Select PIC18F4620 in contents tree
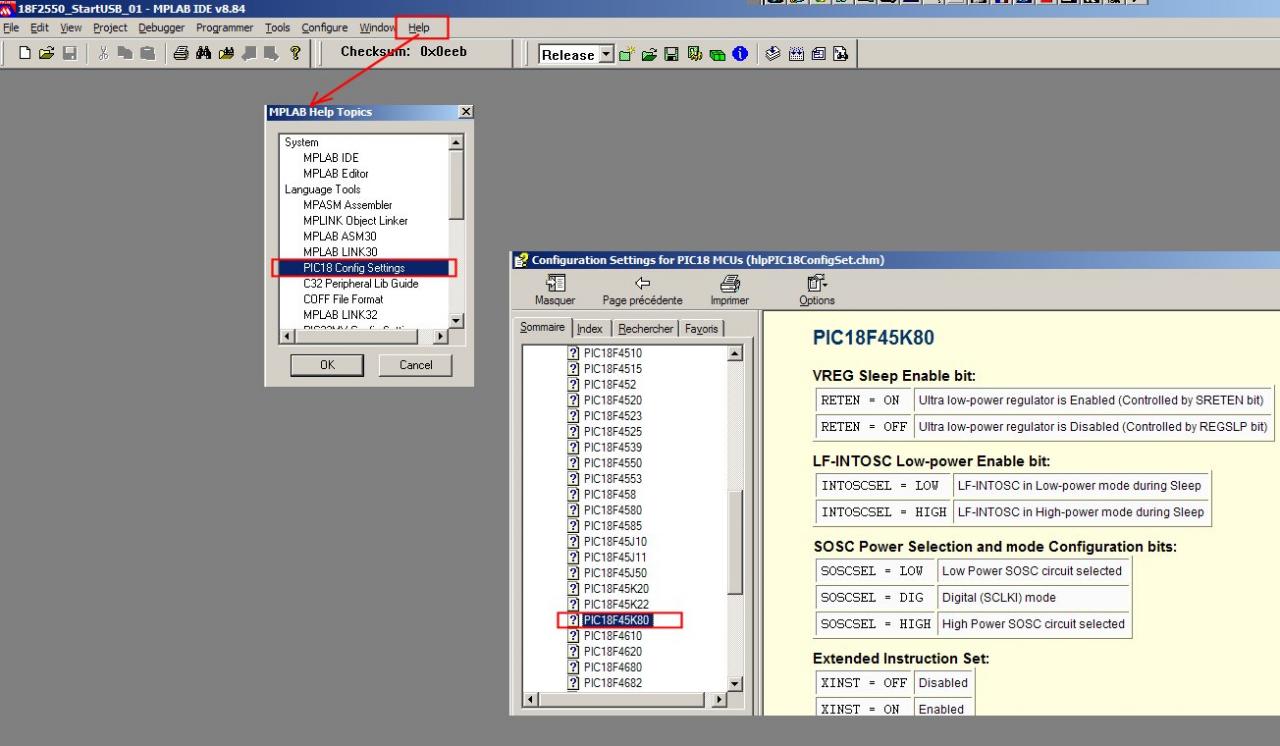The height and width of the screenshot is (746, 1280). tap(612, 652)
